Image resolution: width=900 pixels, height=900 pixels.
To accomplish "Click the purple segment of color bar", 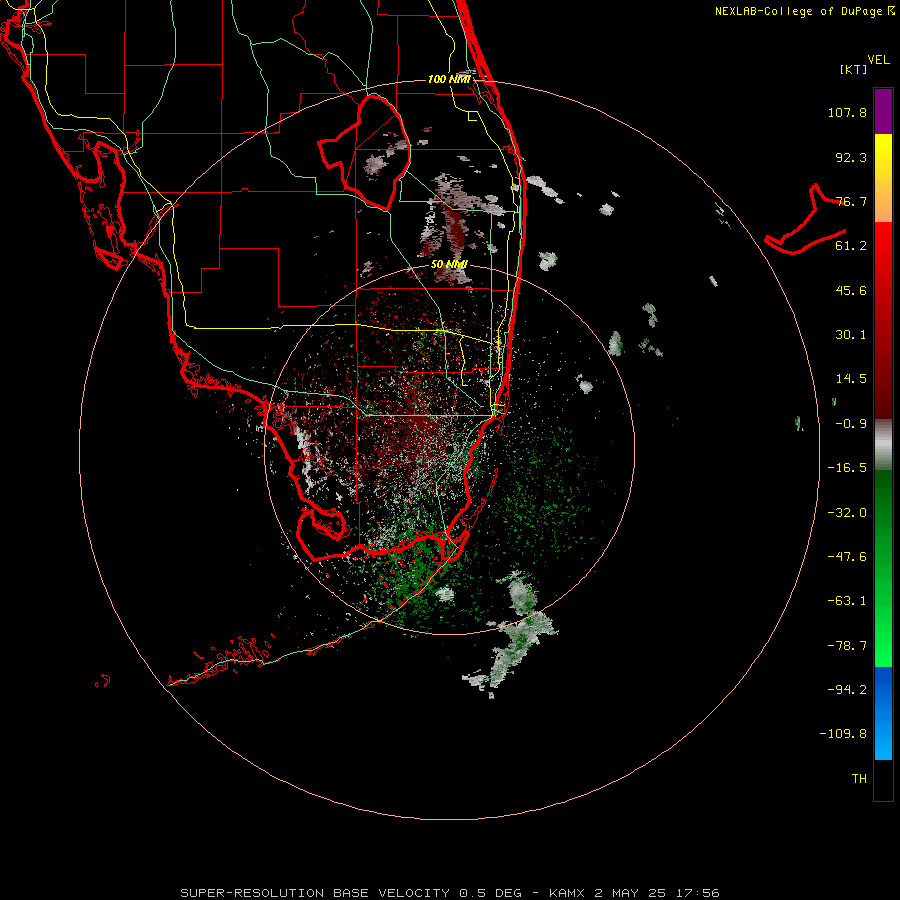I will [883, 111].
